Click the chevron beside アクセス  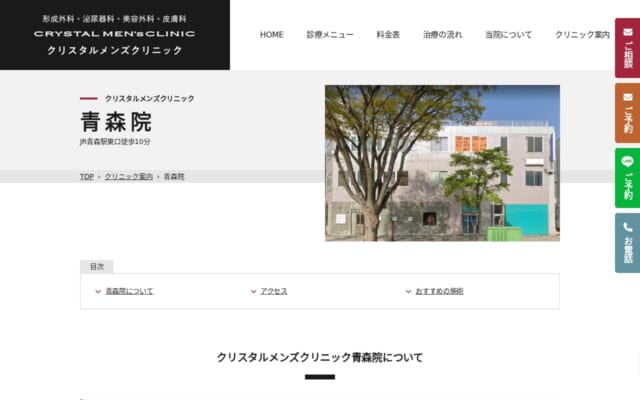252,291
